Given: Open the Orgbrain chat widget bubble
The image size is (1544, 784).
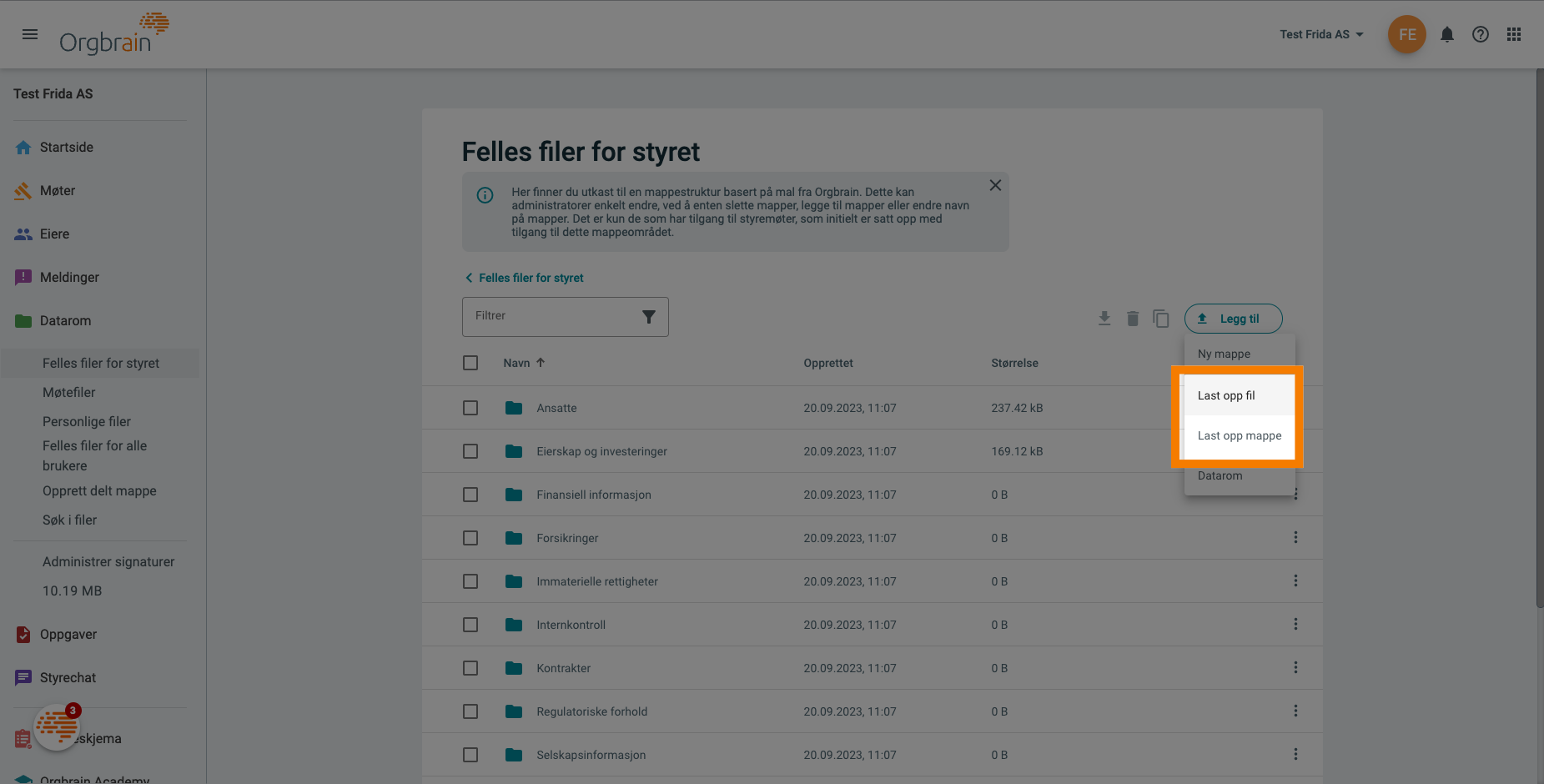Looking at the screenshot, I should [57, 727].
